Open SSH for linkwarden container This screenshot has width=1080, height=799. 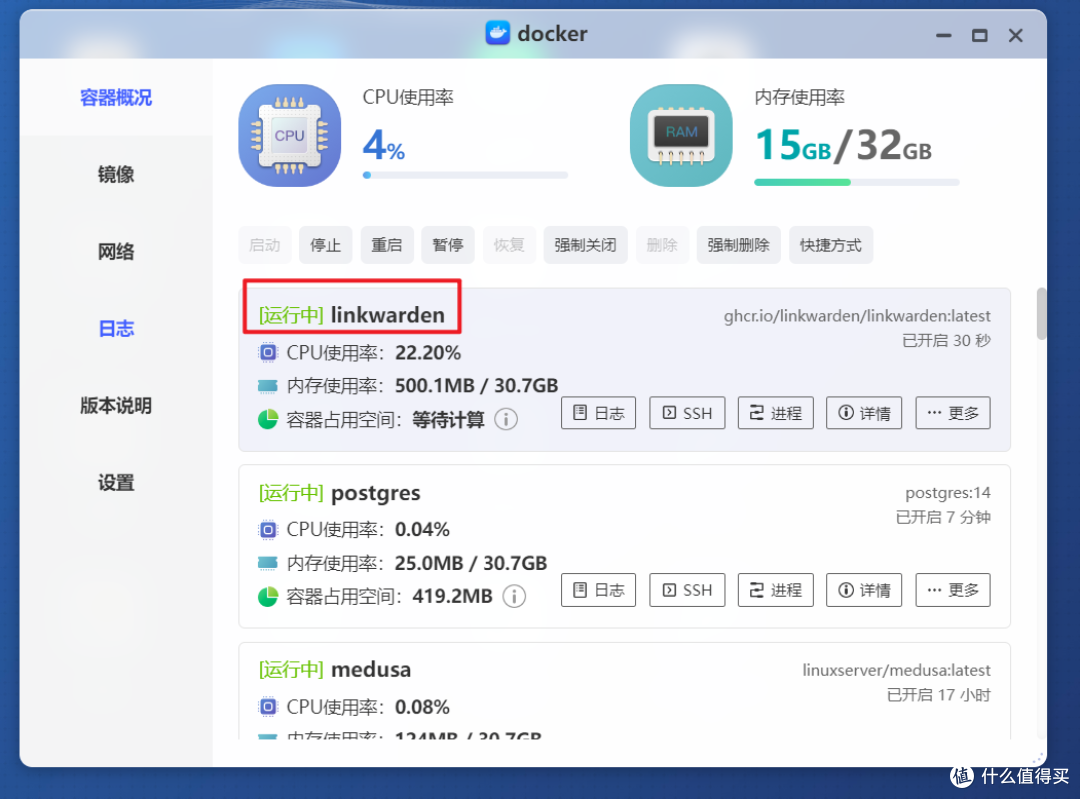point(687,413)
